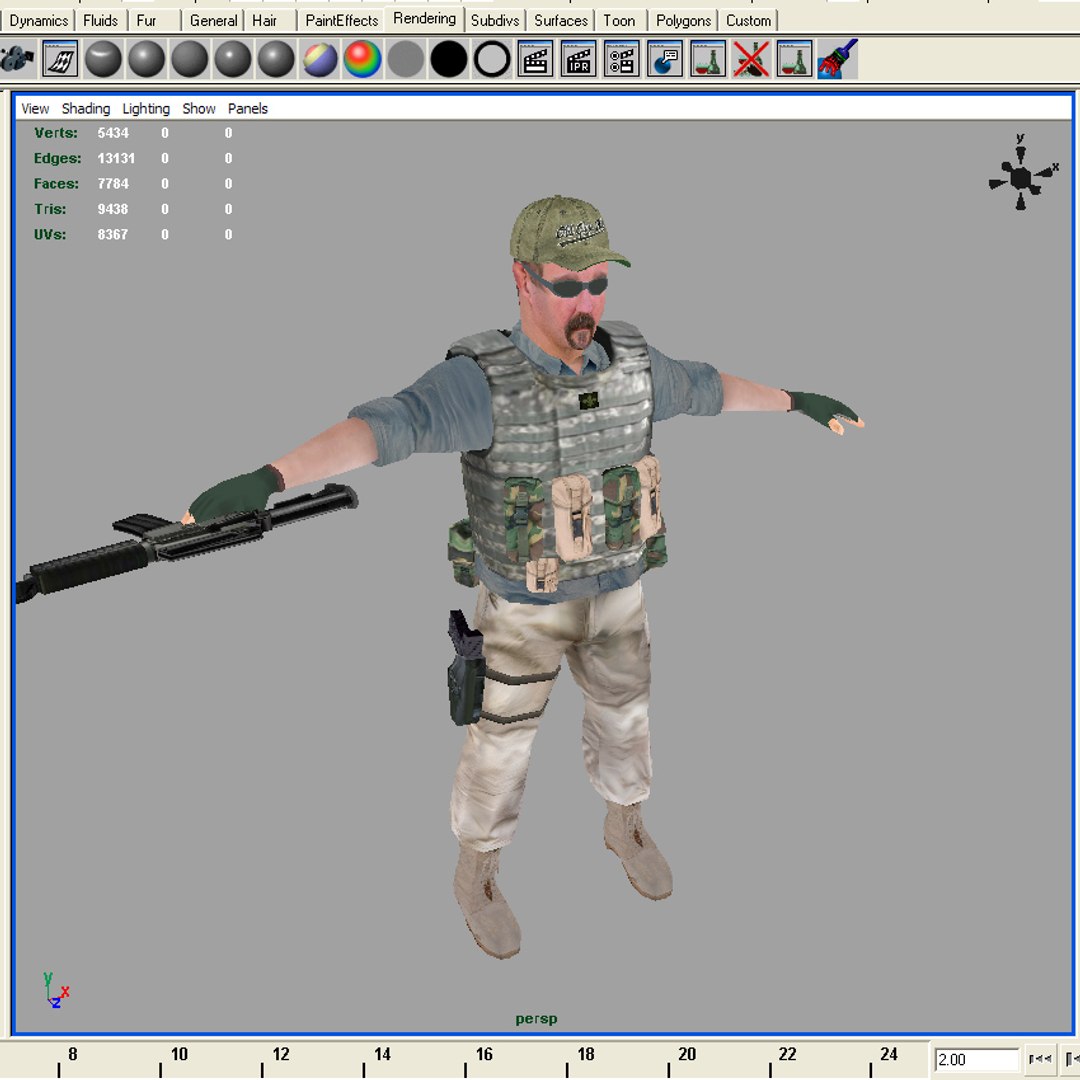1080x1080 pixels.
Task: Open the Panels menu
Action: pos(247,108)
